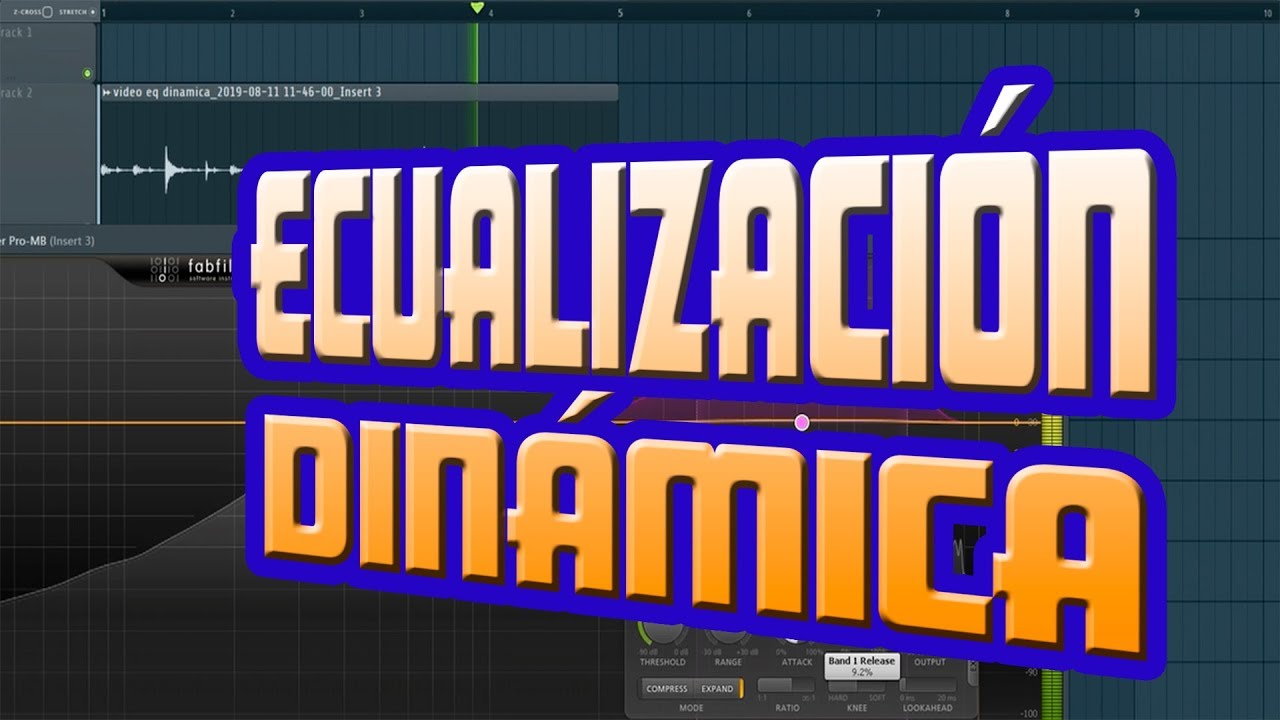Select the audio clip 'video eq dinamica_2019-08-11 11-46-00_Insert 3'
This screenshot has width=1280, height=720.
[x=358, y=92]
